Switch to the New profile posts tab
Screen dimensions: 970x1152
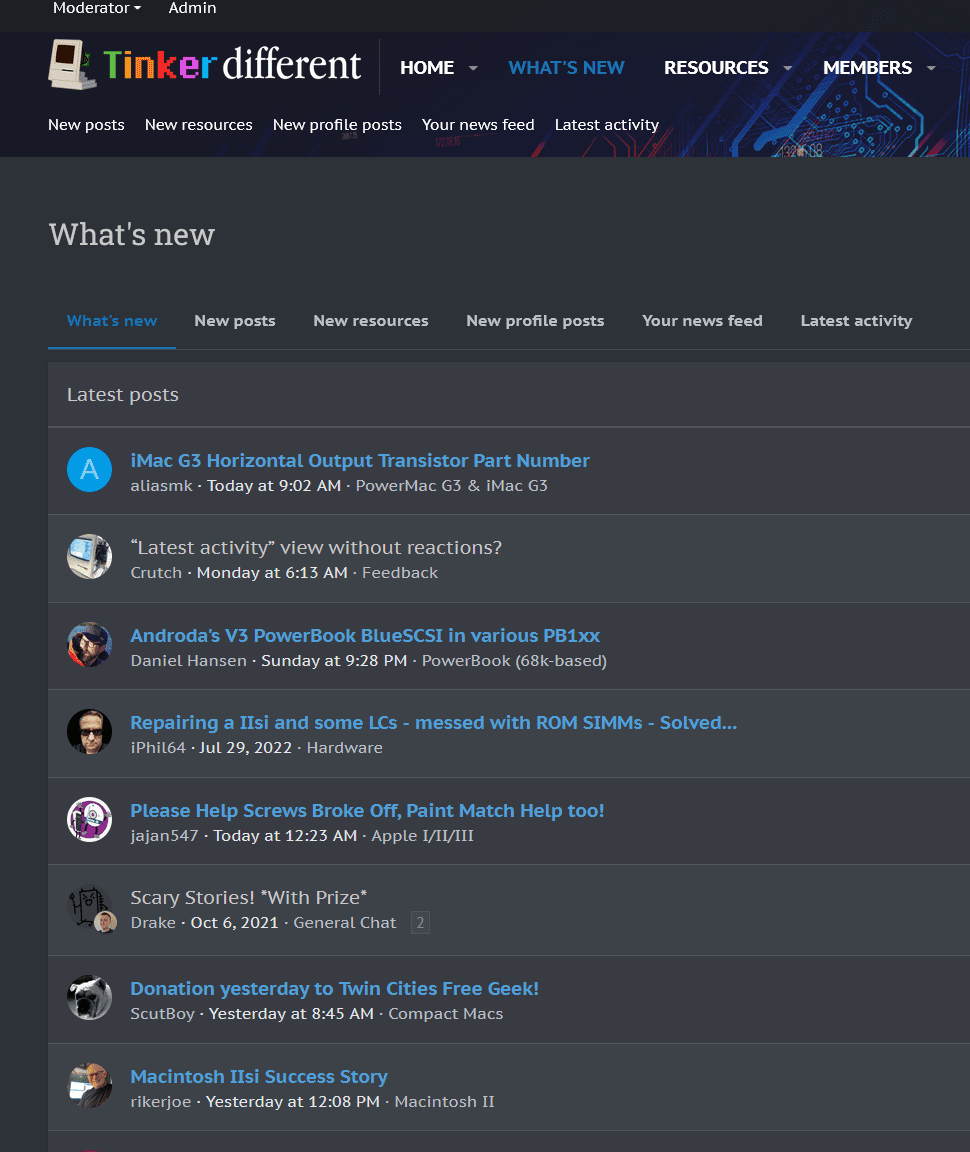pyautogui.click(x=535, y=321)
